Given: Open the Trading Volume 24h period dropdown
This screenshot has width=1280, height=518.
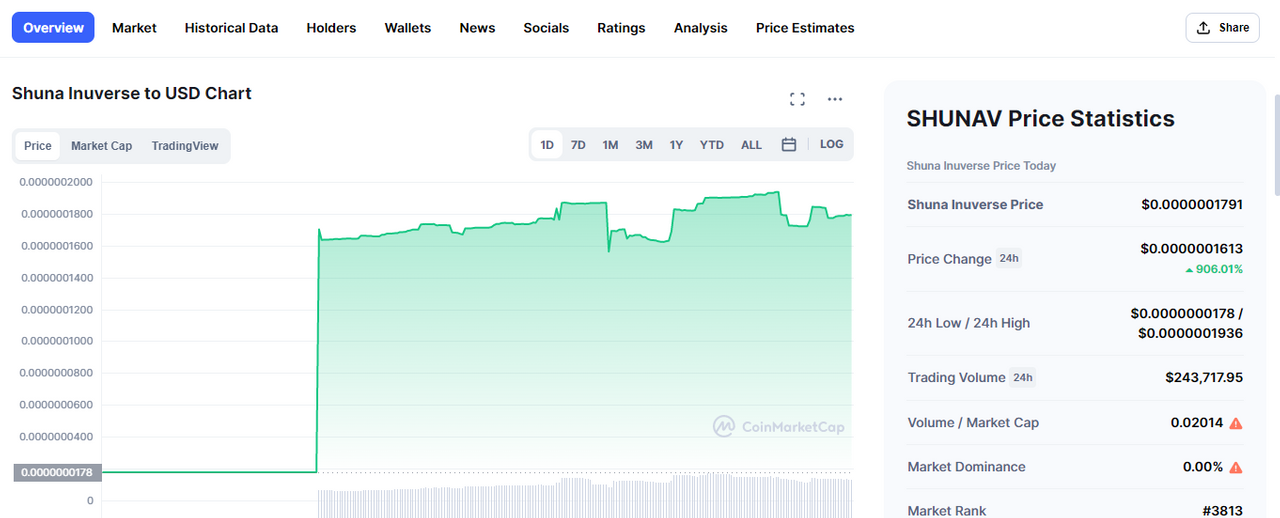Looking at the screenshot, I should click(1022, 378).
